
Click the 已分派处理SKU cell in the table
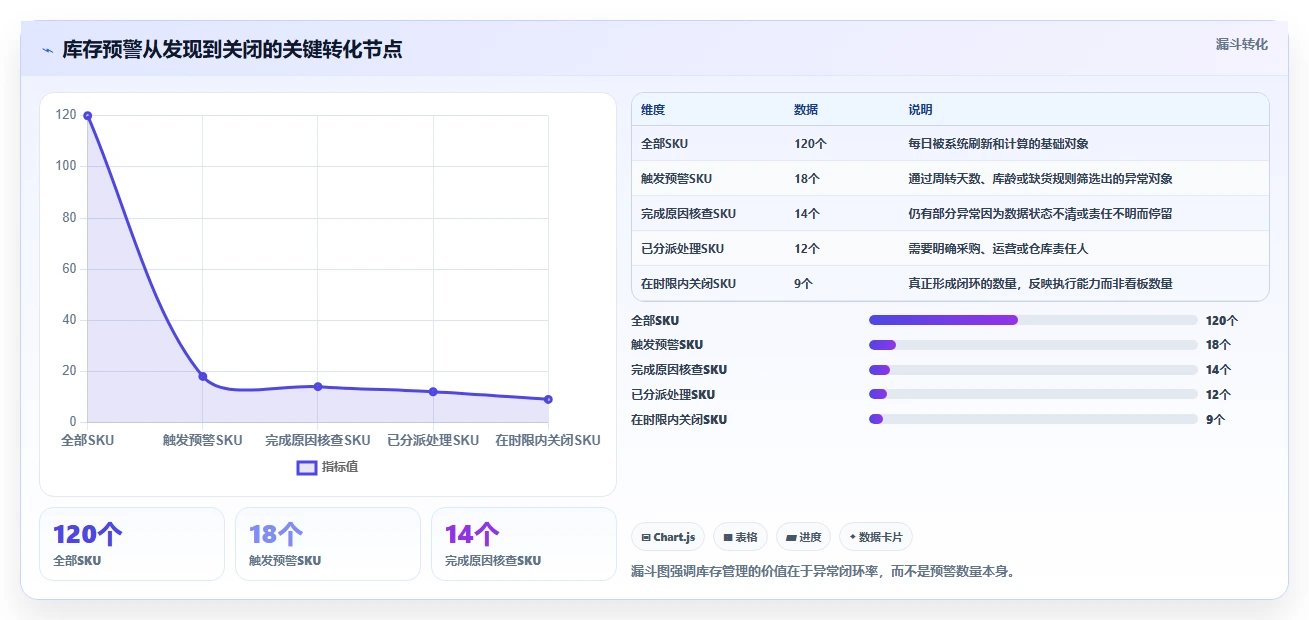point(681,249)
